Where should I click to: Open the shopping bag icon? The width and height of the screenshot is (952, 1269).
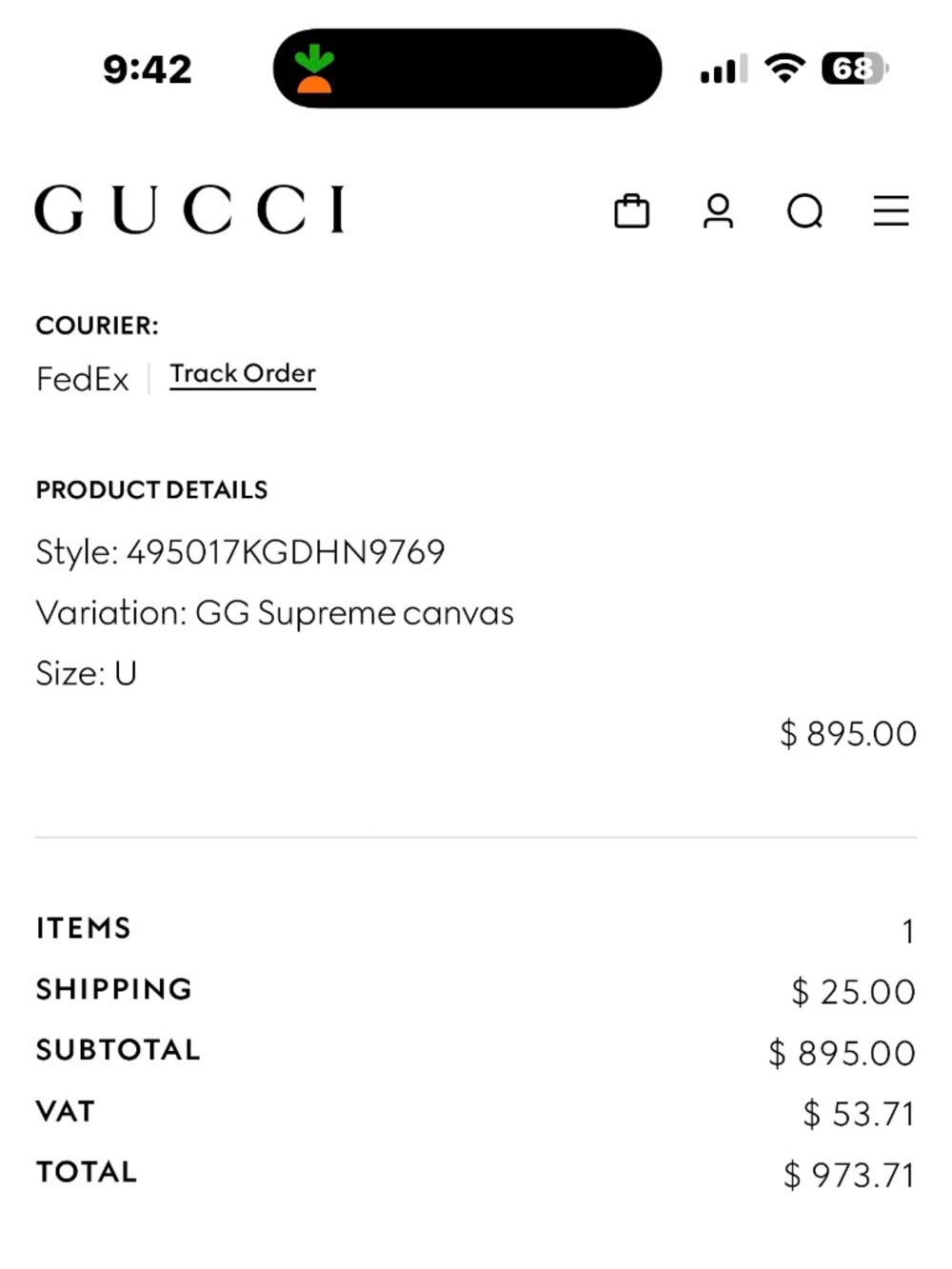coord(633,211)
